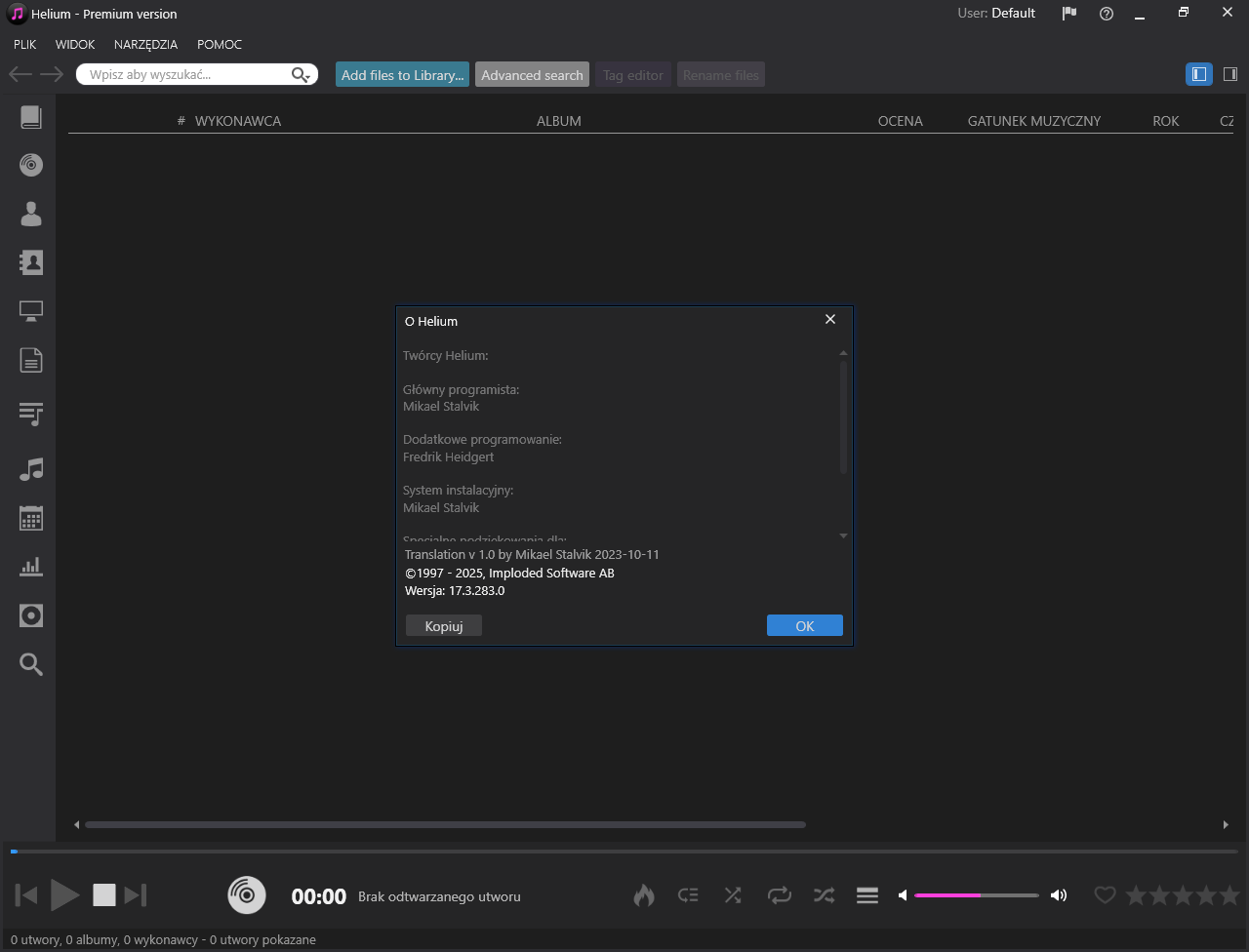This screenshot has height=952, width=1249.
Task: Go forward with the right arrow
Action: 52,74
